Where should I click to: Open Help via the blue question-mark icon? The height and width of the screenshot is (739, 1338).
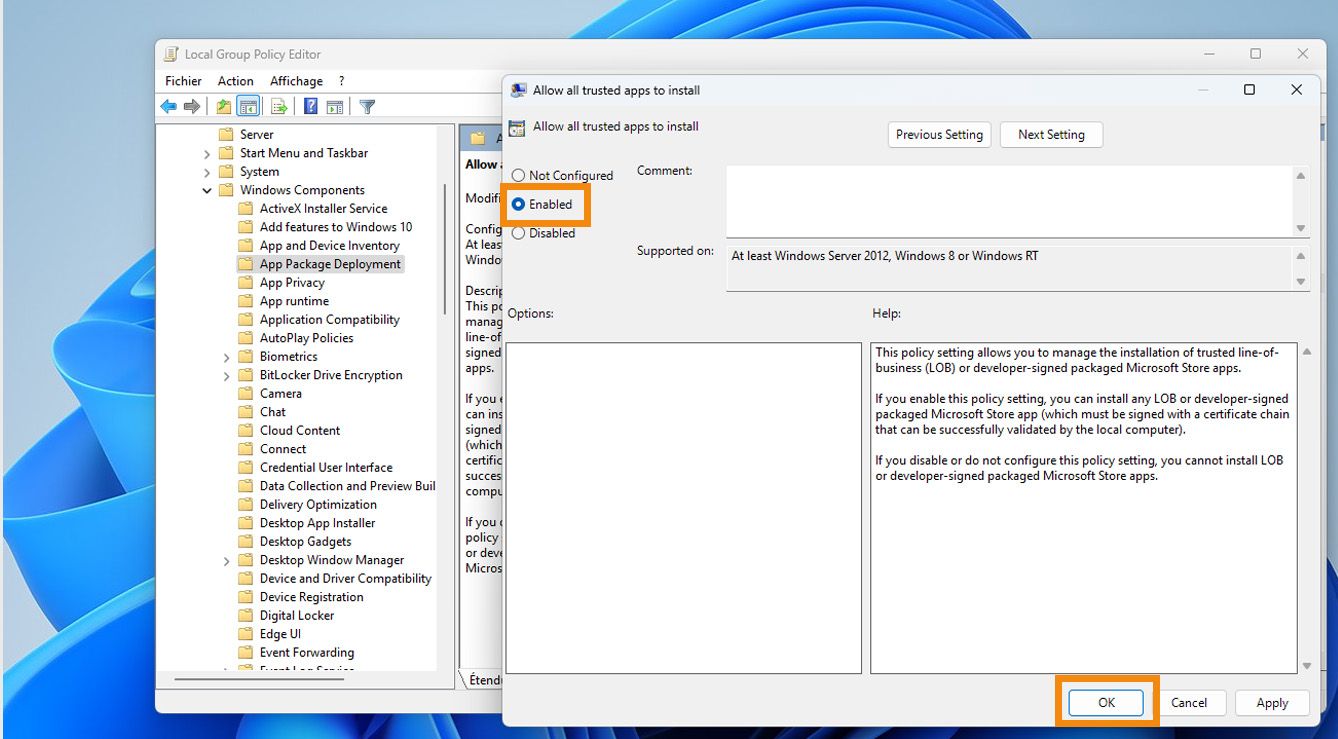pyautogui.click(x=311, y=107)
